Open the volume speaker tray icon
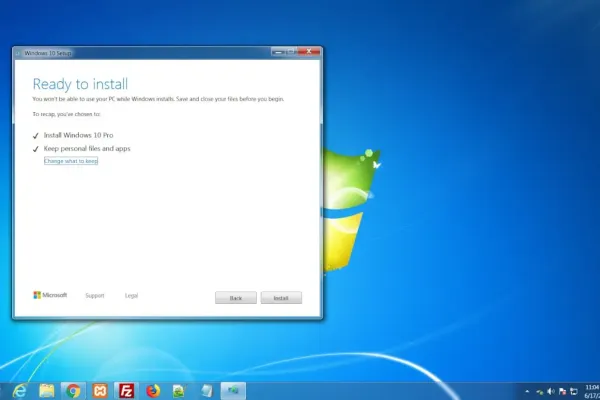Image resolution: width=600 pixels, height=400 pixels. click(551, 391)
